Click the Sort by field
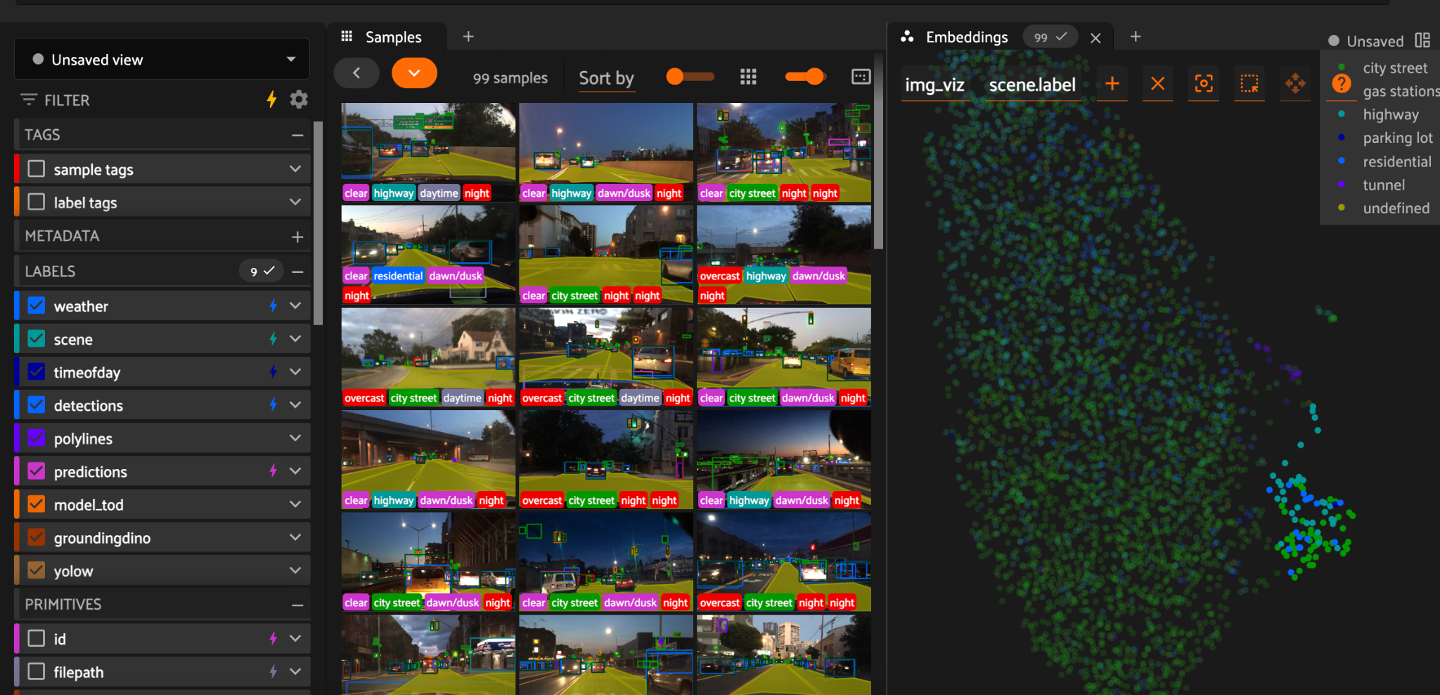The image size is (1440, 695). 606,78
